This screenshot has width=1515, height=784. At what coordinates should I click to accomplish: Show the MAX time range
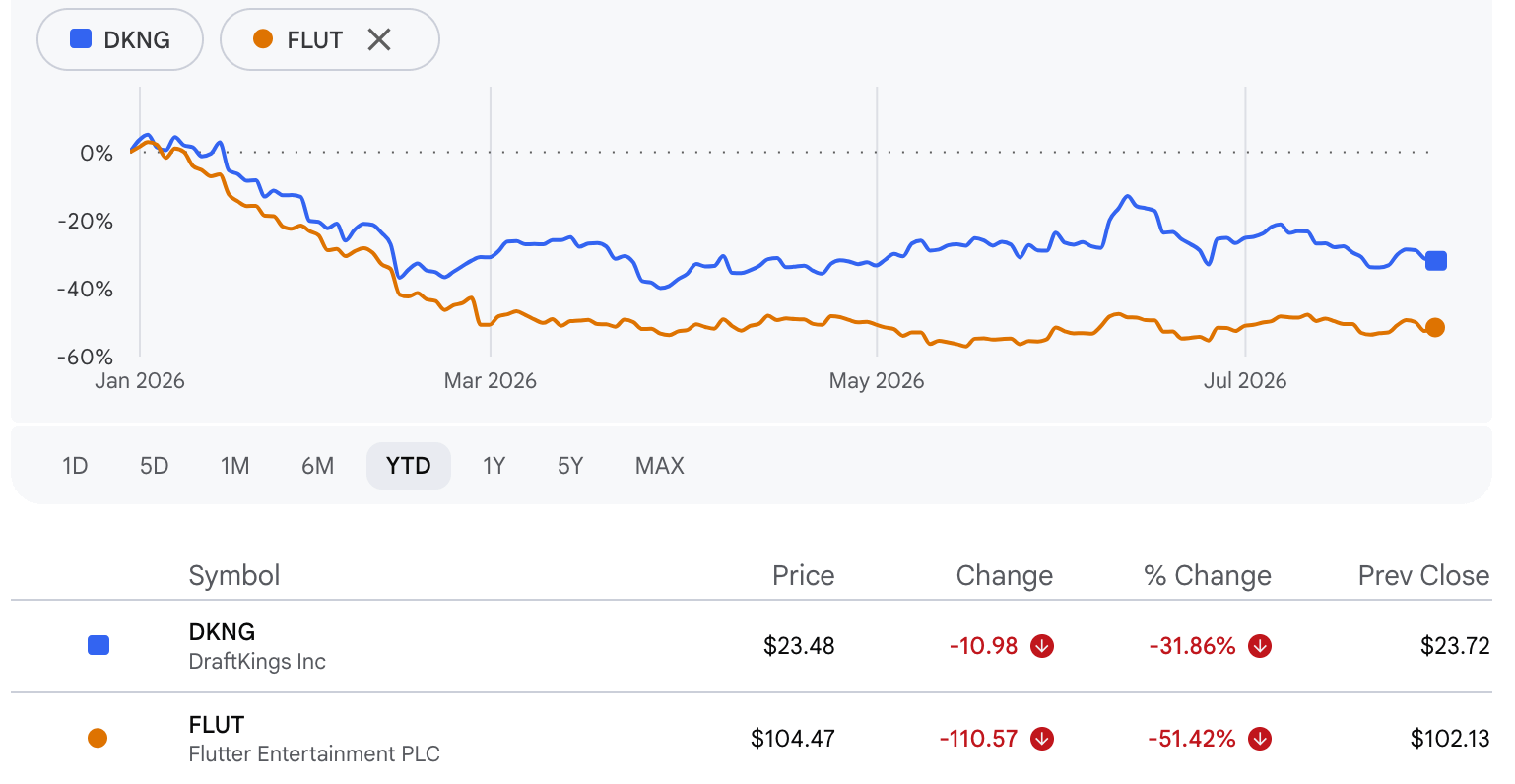point(660,466)
